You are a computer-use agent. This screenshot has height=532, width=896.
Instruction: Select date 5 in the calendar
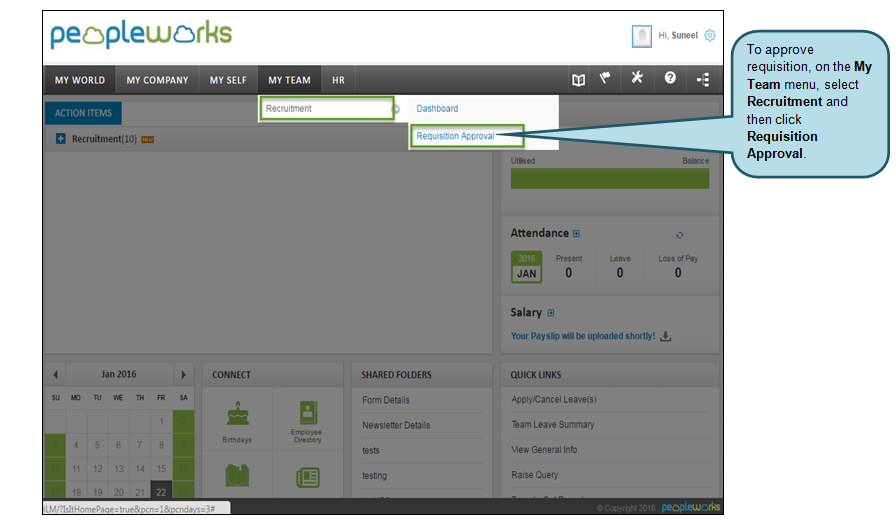click(x=97, y=445)
